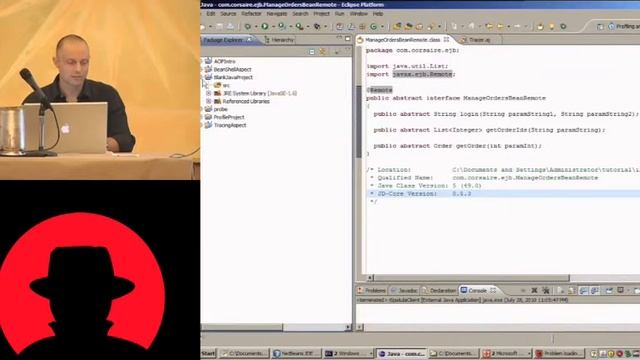Image resolution: width=640 pixels, height=360 pixels.
Task: Collapse all in Package Explorer toolbar
Action: (312, 51)
